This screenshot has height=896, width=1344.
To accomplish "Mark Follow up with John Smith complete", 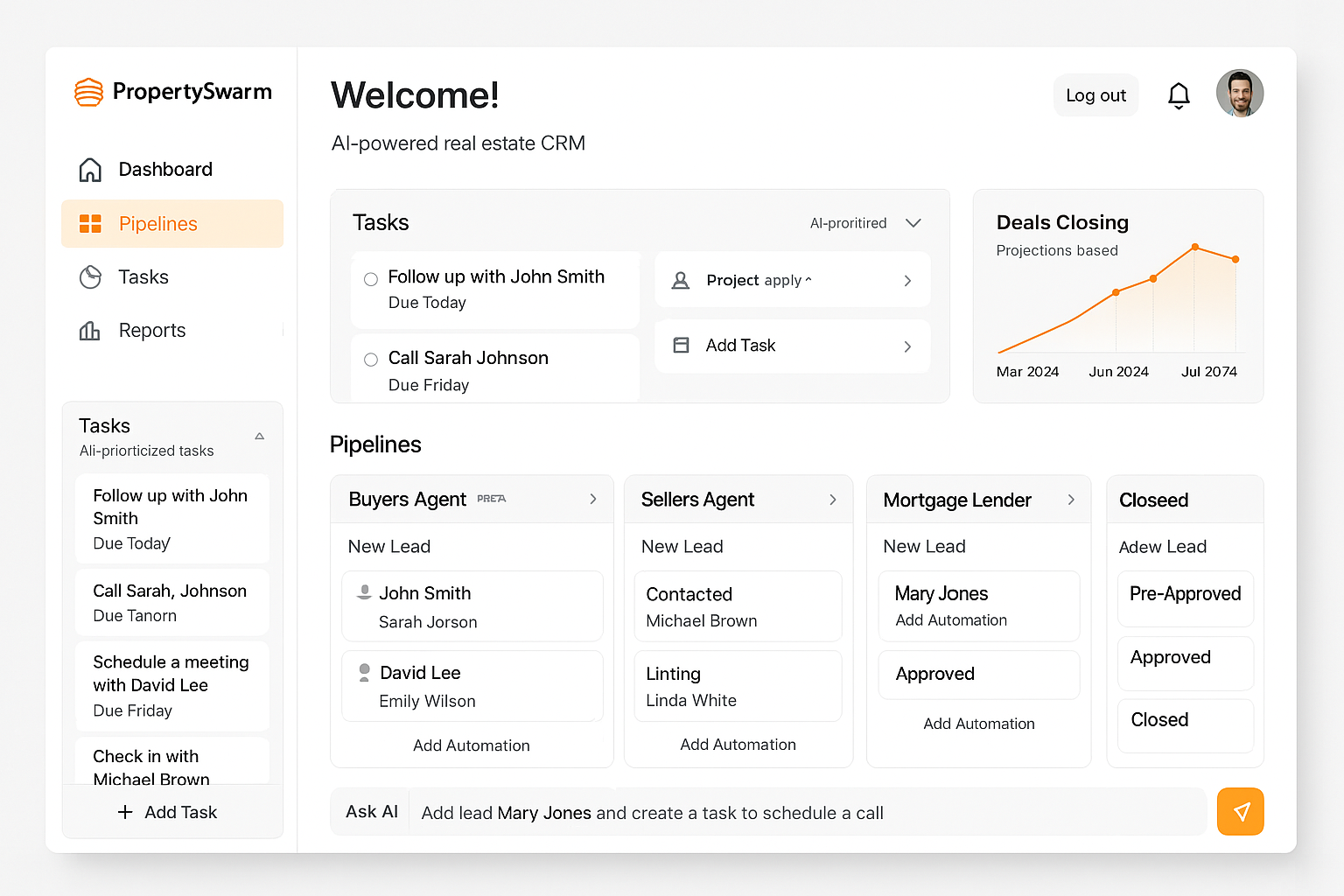I will [371, 279].
